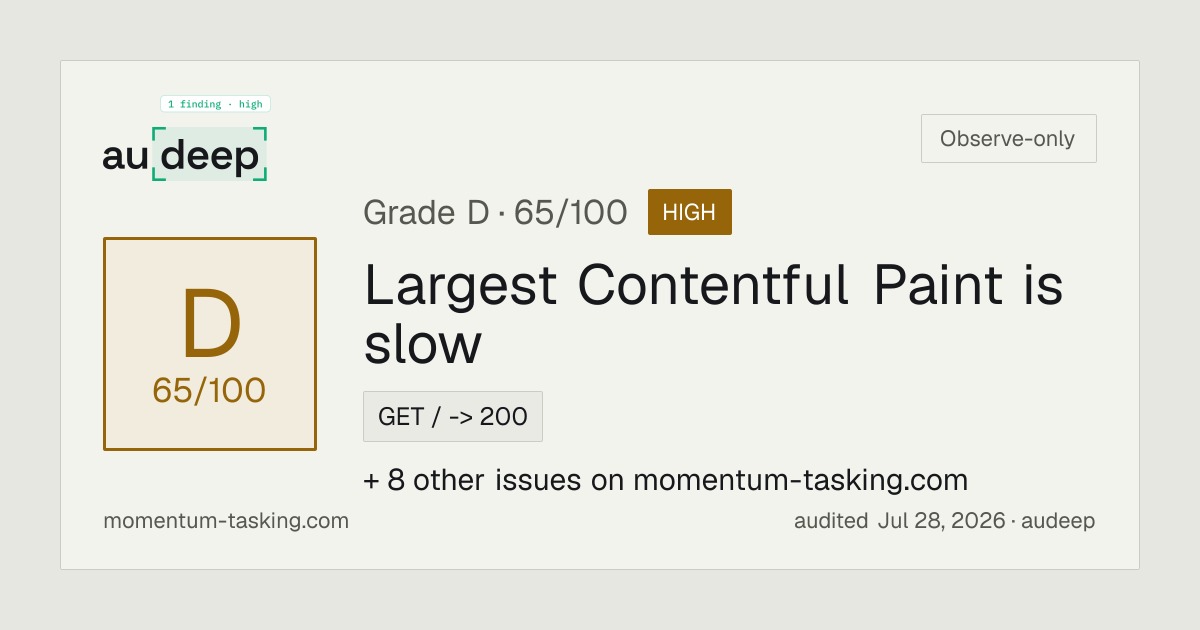
Task: Click the Observe-only button
Action: coord(1008,139)
